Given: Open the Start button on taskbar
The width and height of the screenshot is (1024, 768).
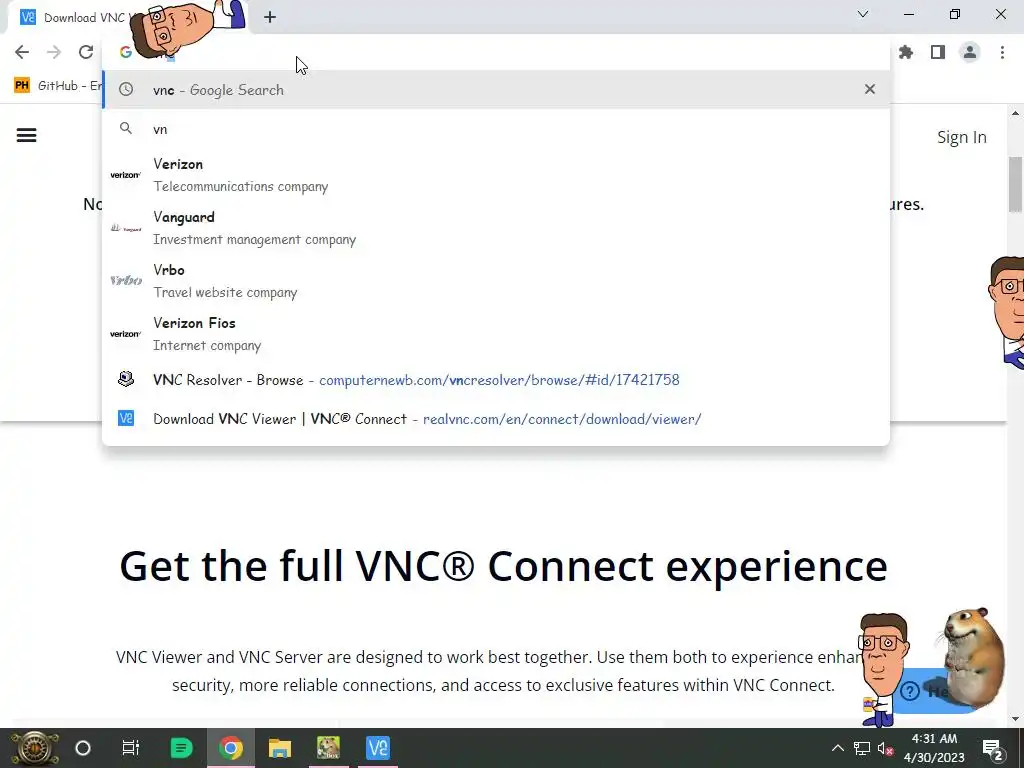Looking at the screenshot, I should click(x=34, y=748).
